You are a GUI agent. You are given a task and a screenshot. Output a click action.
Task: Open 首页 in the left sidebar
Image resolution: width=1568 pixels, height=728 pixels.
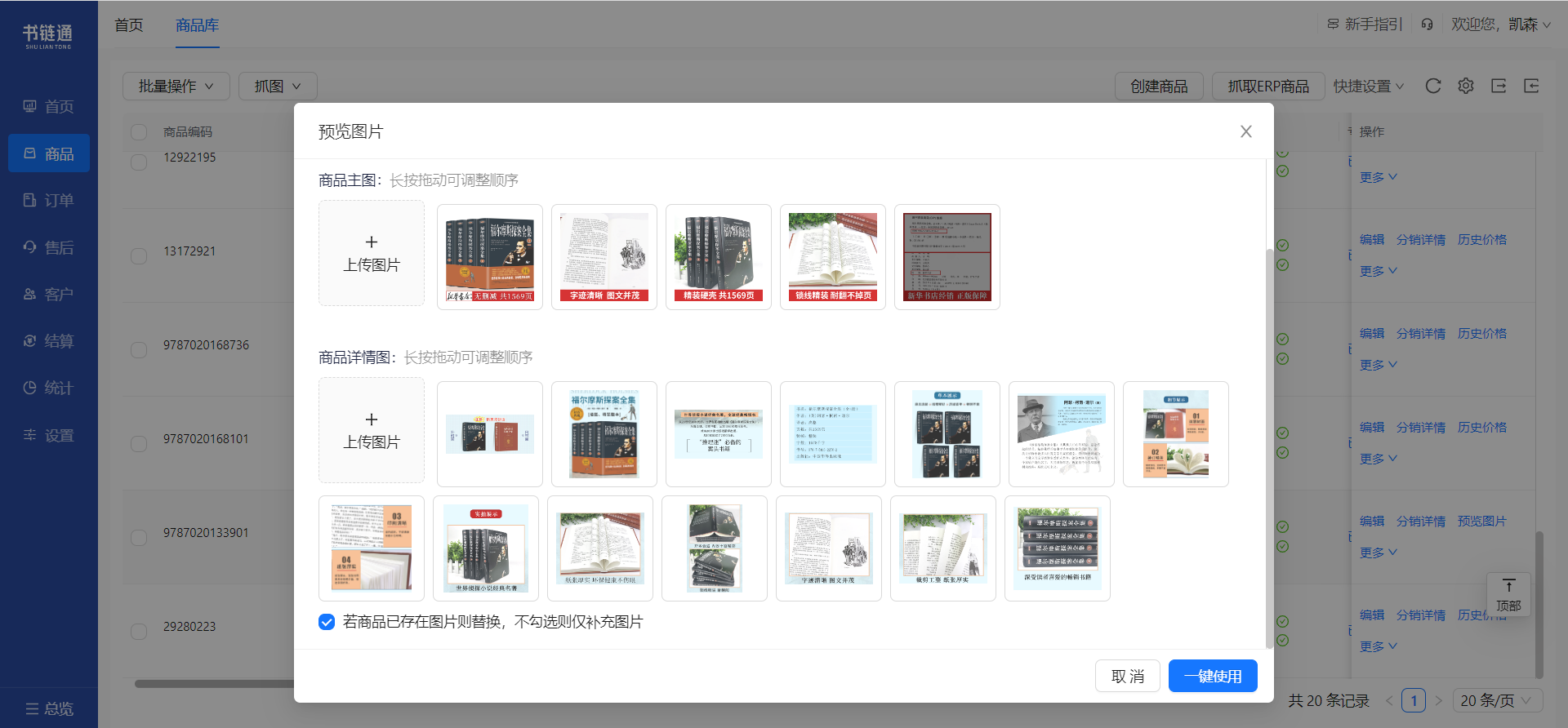49,106
